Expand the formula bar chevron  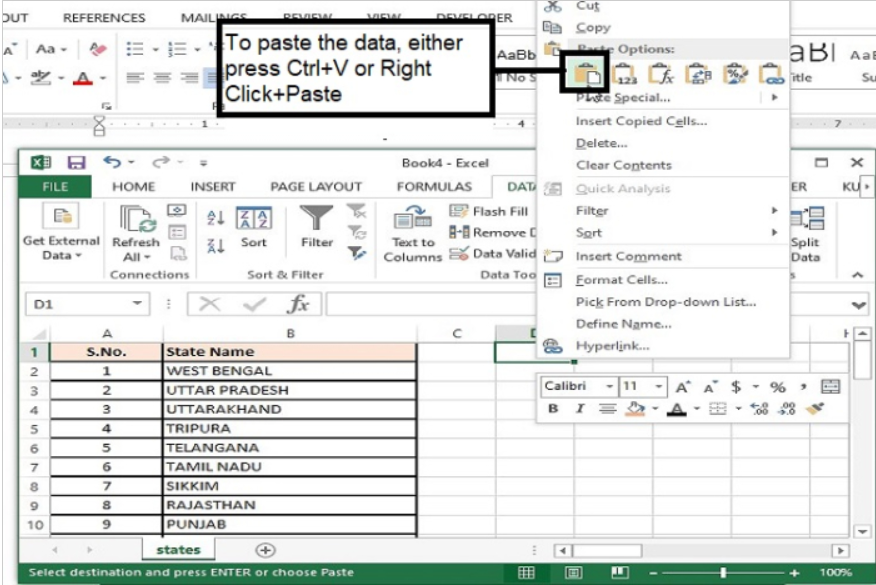858,305
